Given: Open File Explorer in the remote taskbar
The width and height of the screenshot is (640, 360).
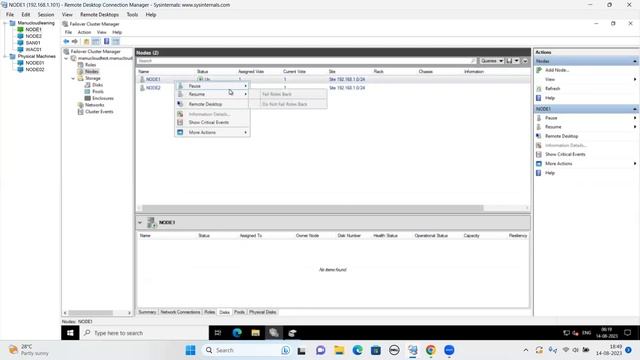Looking at the screenshot, I should click(256, 333).
